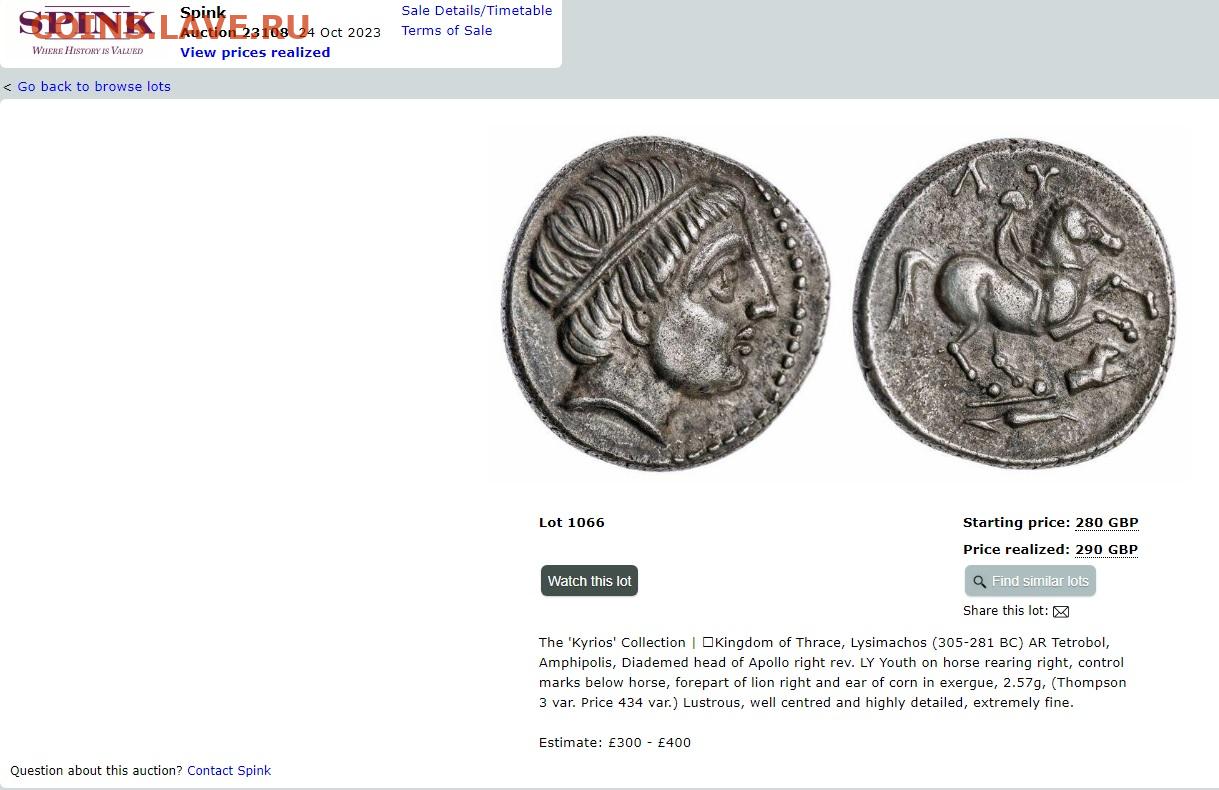Click the estimate £300 - £400 text
Screen dimensions: 1219x790
tap(615, 742)
